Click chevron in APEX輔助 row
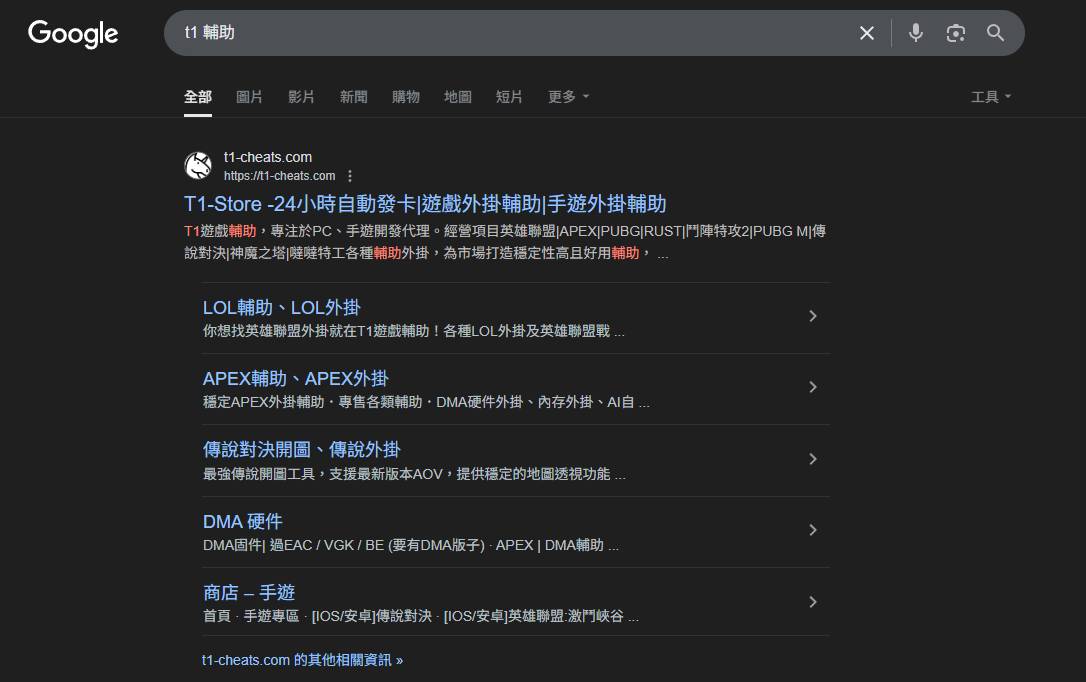The image size is (1086, 682). 813,387
